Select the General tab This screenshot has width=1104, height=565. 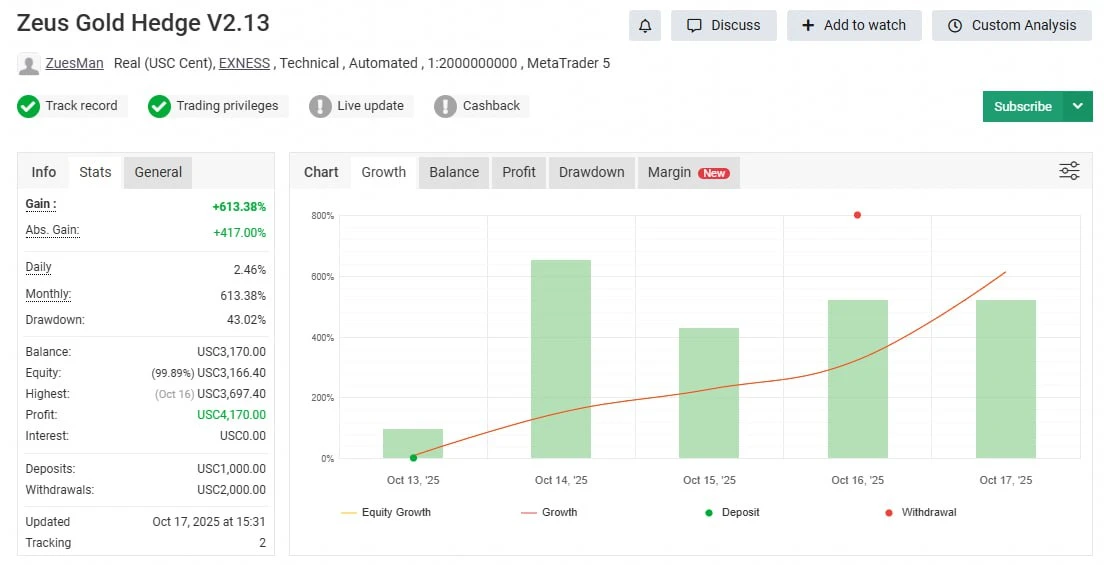point(158,172)
